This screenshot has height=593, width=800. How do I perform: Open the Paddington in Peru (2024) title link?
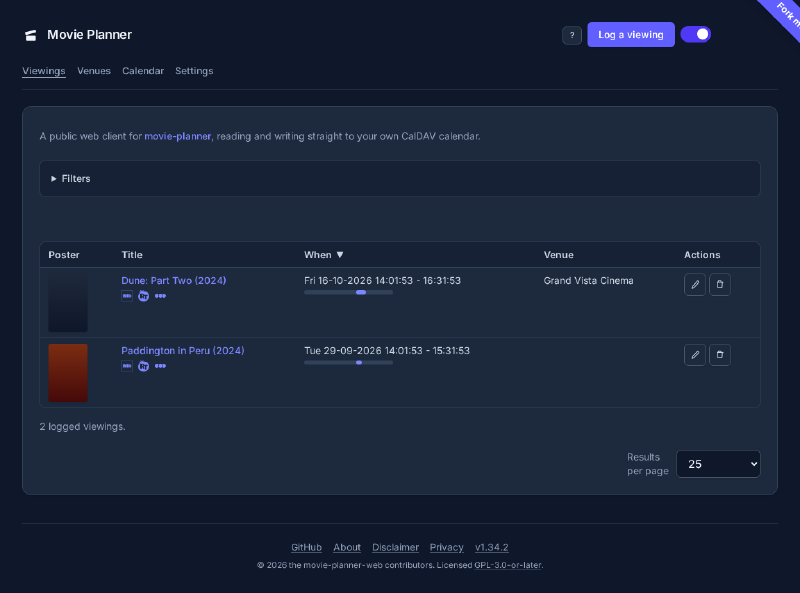point(183,351)
